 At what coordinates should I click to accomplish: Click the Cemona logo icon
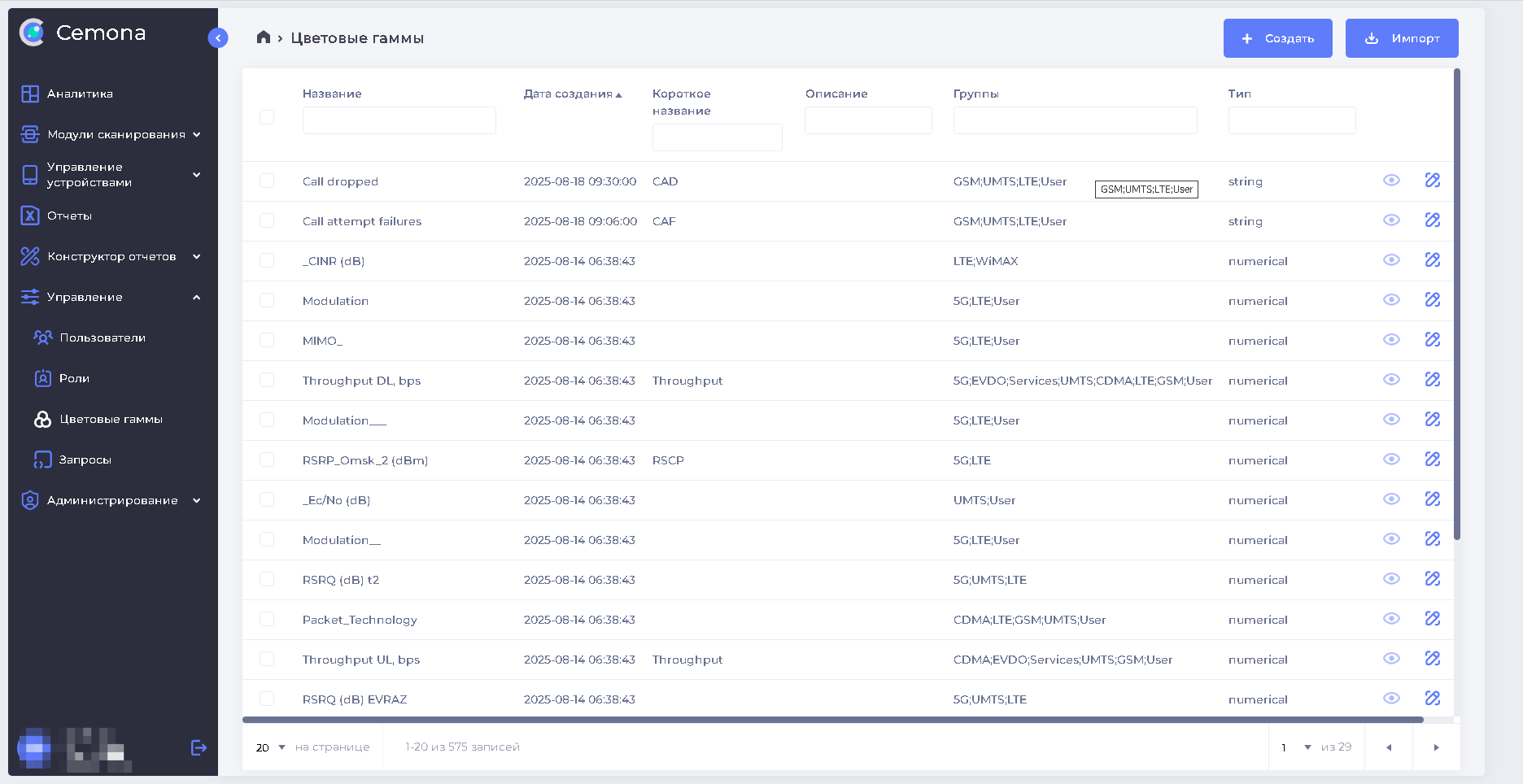[33, 33]
